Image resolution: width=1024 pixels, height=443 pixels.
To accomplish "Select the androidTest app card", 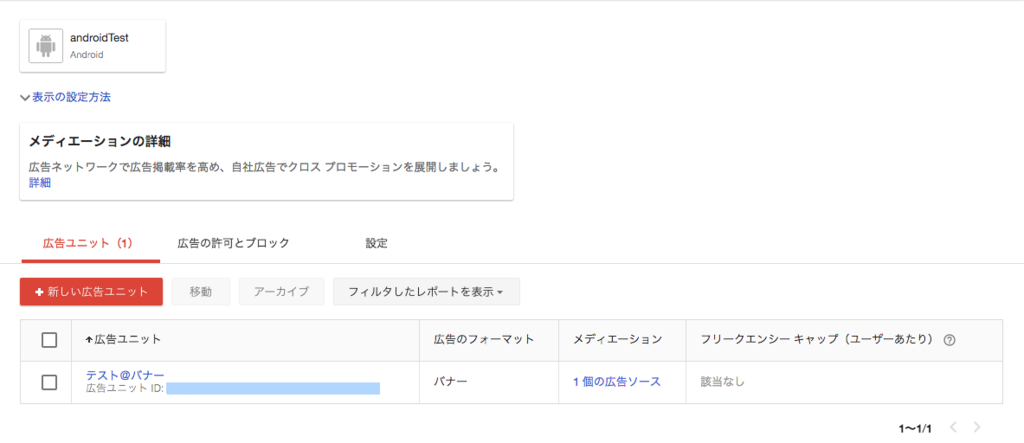I will tap(93, 46).
